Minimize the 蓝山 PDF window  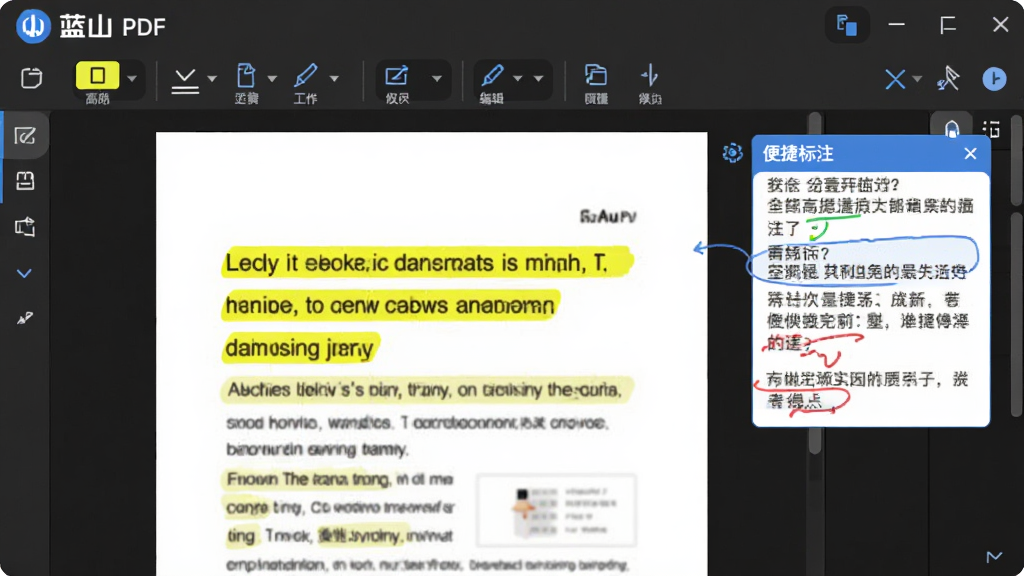click(x=897, y=25)
